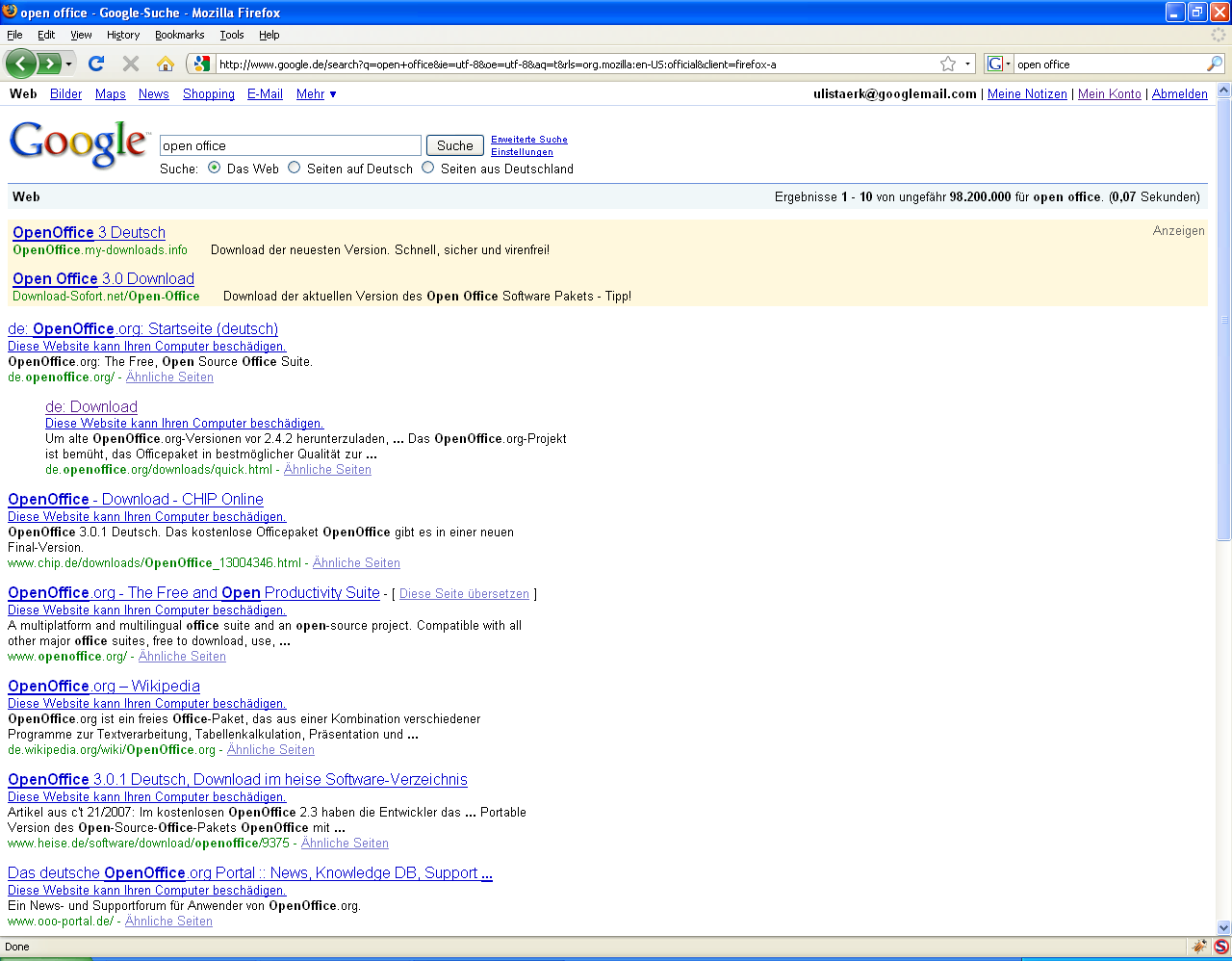Click the Firebug icon in status bar
Image resolution: width=1232 pixels, height=961 pixels.
1199,947
